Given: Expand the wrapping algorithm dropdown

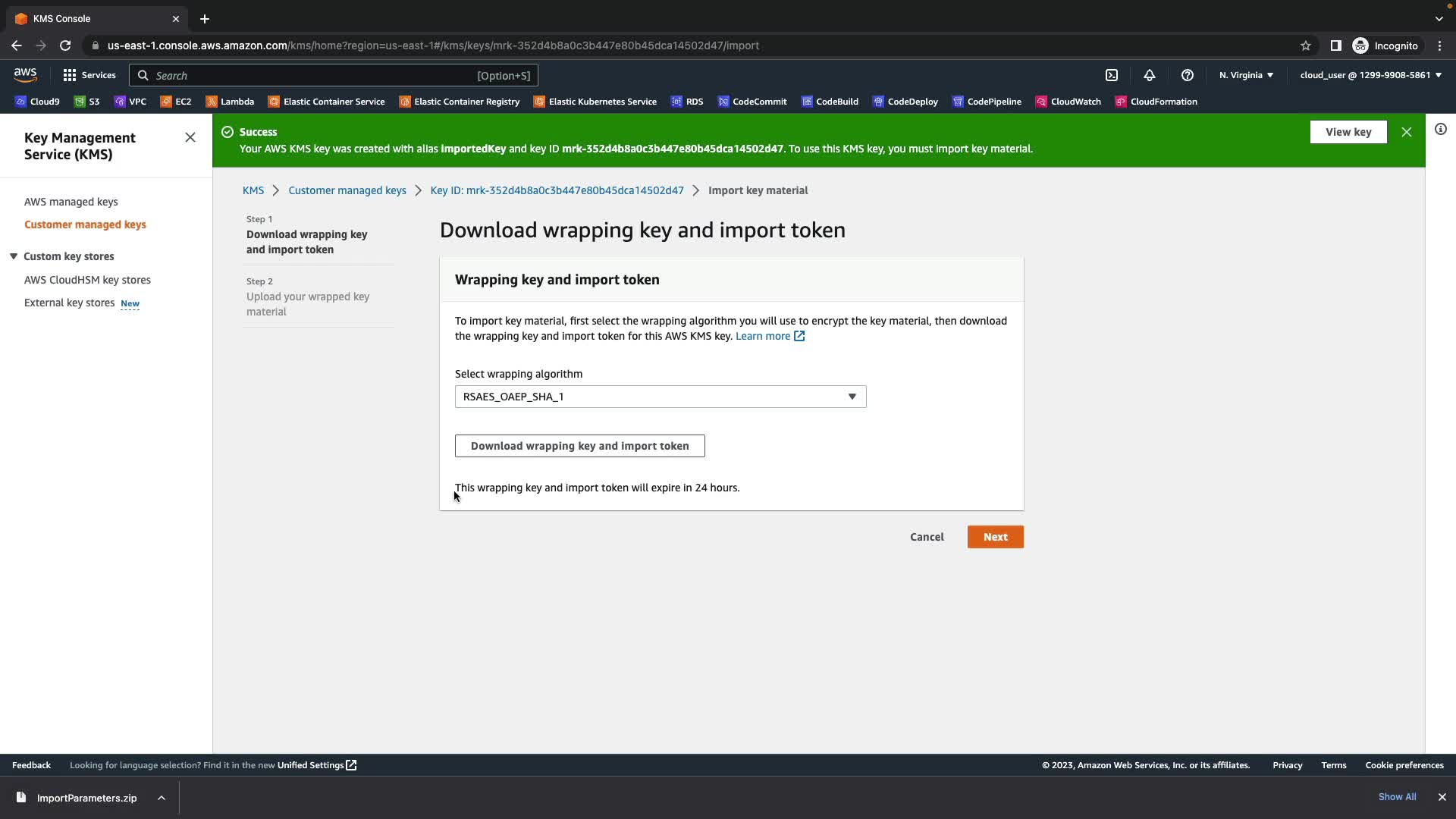Looking at the screenshot, I should pyautogui.click(x=660, y=397).
